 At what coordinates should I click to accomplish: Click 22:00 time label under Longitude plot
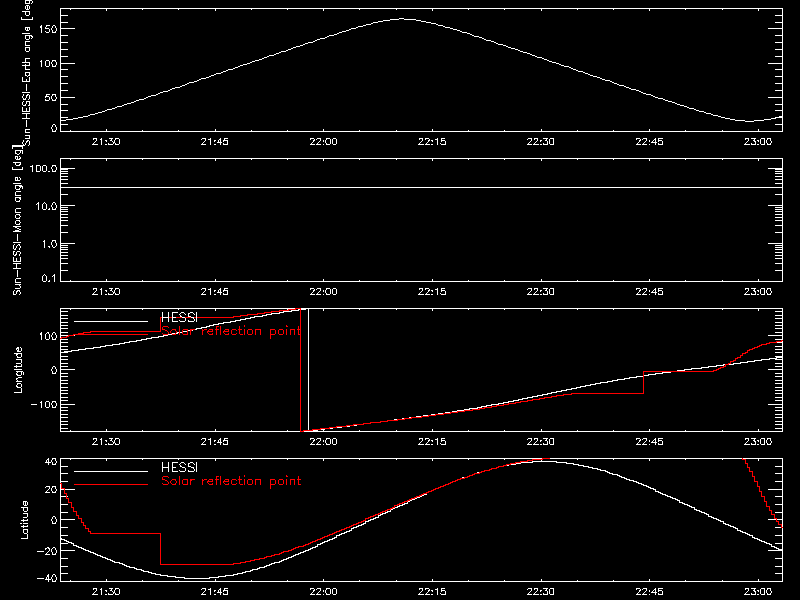[323, 442]
